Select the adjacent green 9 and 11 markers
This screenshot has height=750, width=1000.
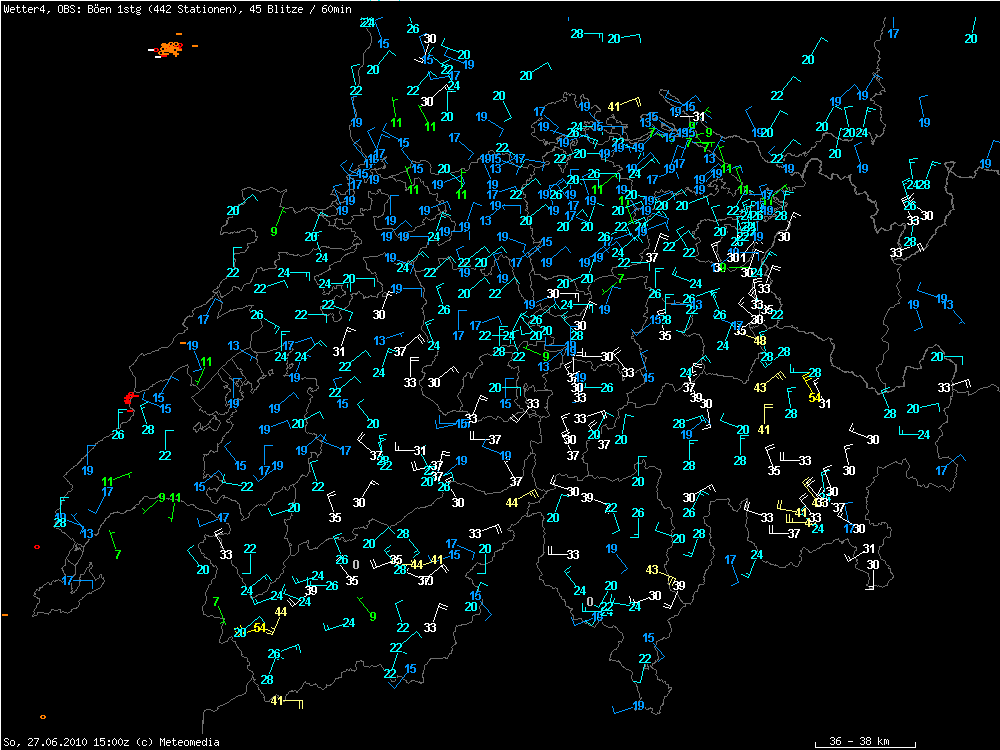point(168,498)
